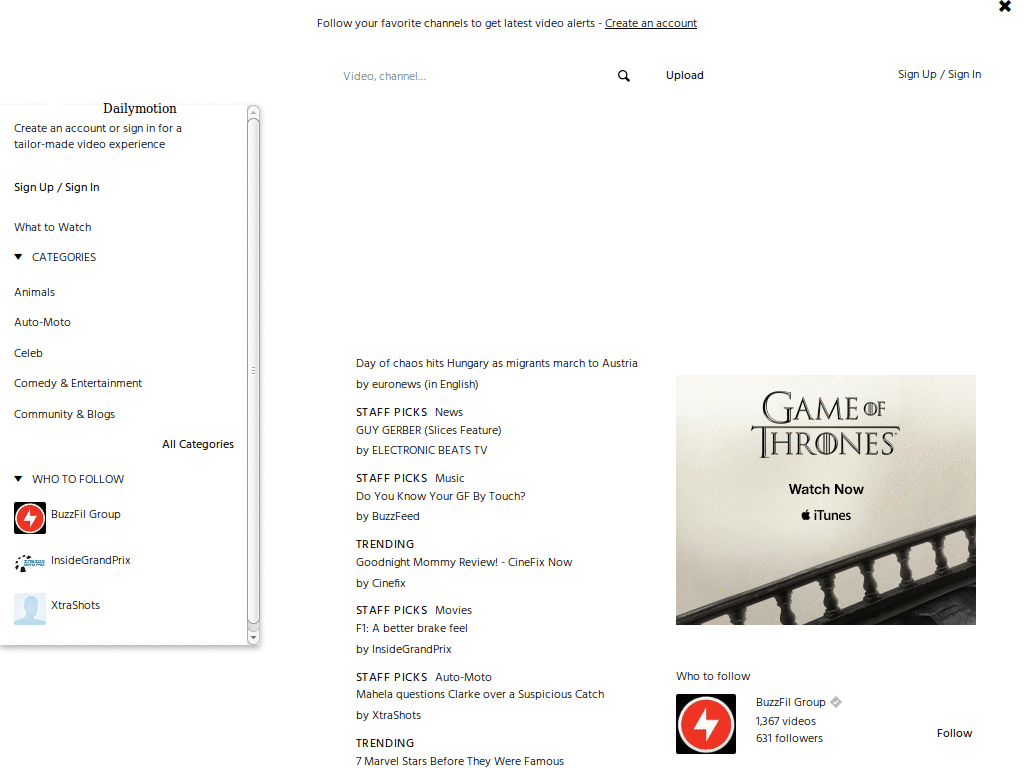Select Comedy & Entertainment category

pos(78,383)
